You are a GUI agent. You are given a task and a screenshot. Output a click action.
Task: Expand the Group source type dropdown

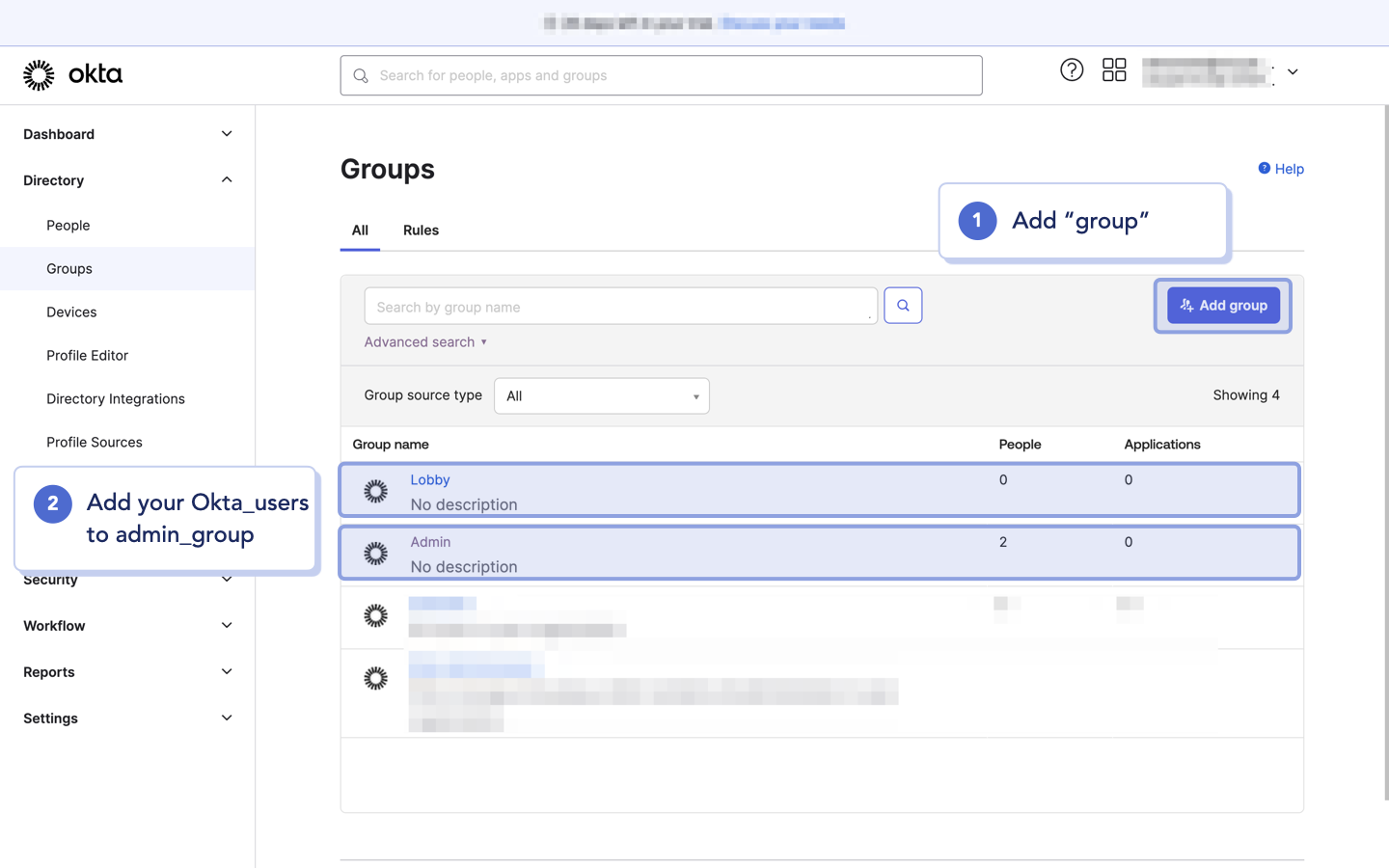click(x=601, y=395)
